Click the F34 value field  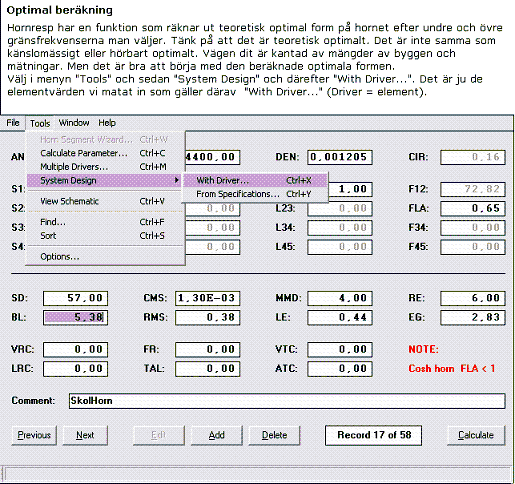pos(473,228)
